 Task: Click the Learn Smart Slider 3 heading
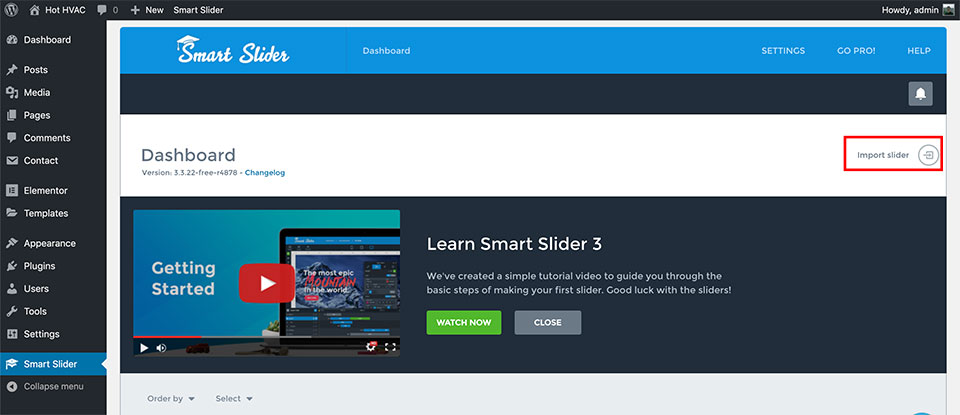[x=514, y=244]
